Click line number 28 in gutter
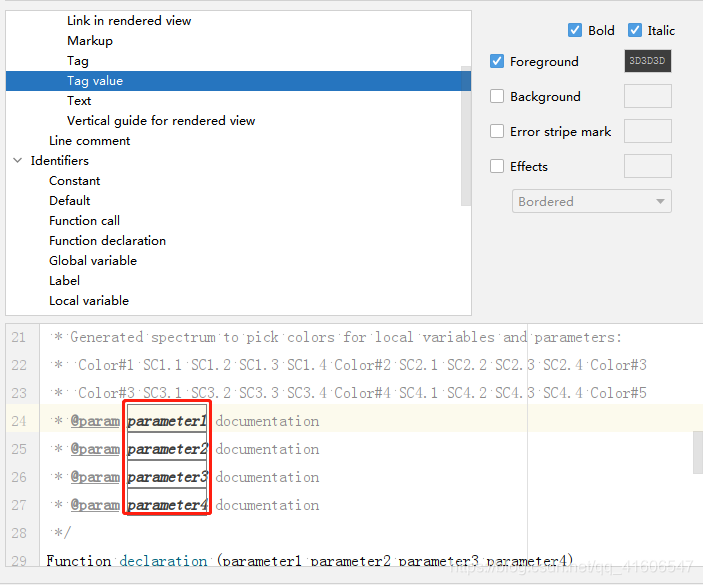Viewport: 703px width, 585px height. [x=19, y=533]
